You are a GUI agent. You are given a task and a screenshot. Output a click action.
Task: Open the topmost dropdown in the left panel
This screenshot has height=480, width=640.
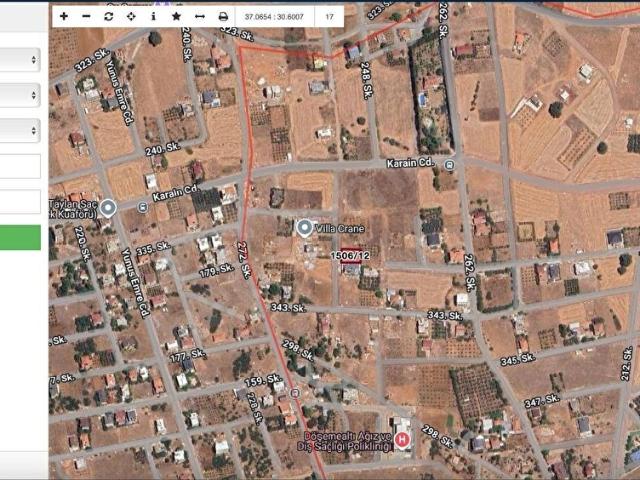coord(20,60)
